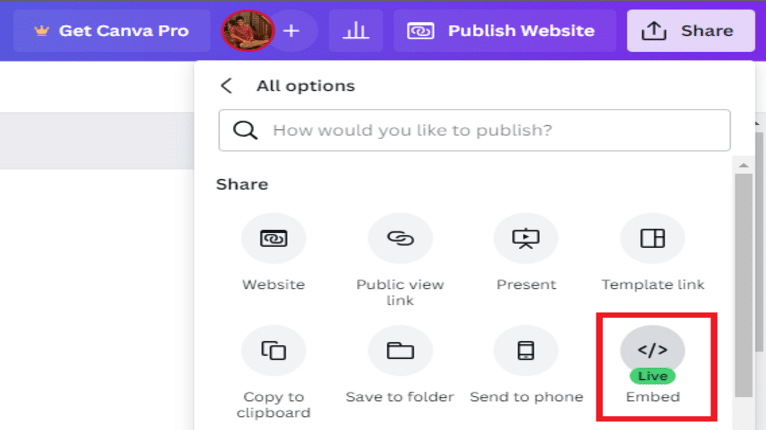This screenshot has width=766, height=430.
Task: Click the Embed code icon
Action: (652, 350)
